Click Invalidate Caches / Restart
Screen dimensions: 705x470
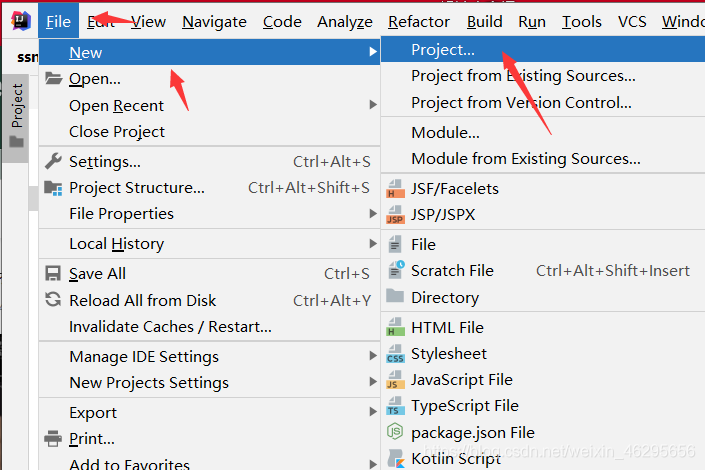[170, 327]
